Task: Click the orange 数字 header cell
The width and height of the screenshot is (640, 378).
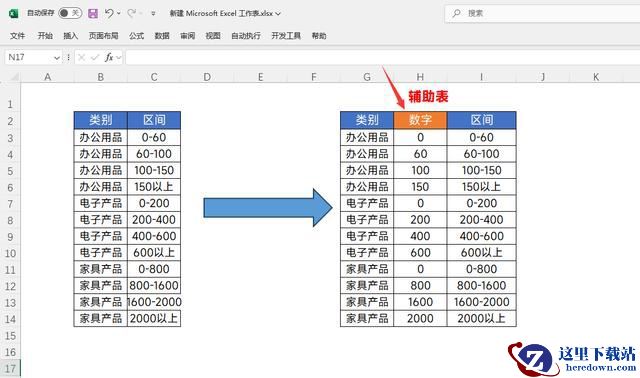Action: pos(420,120)
